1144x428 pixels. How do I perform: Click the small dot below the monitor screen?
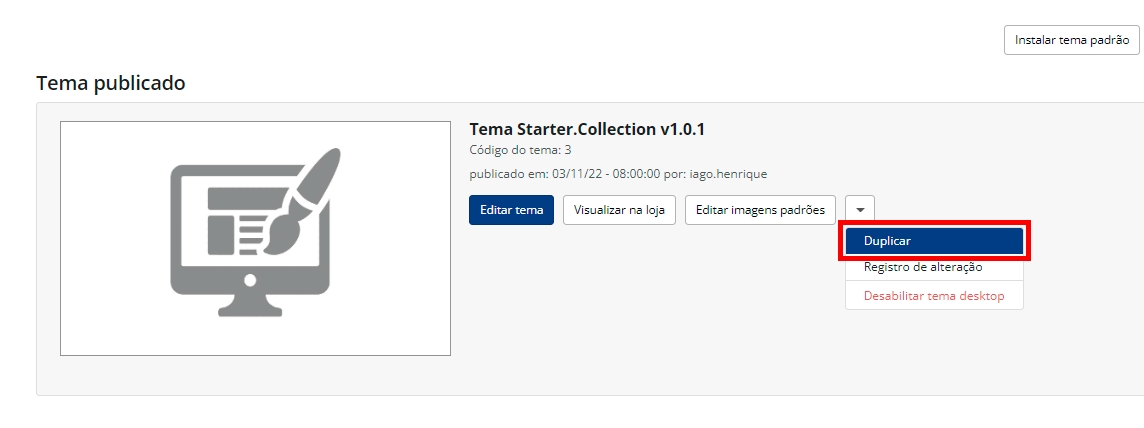tap(250, 279)
